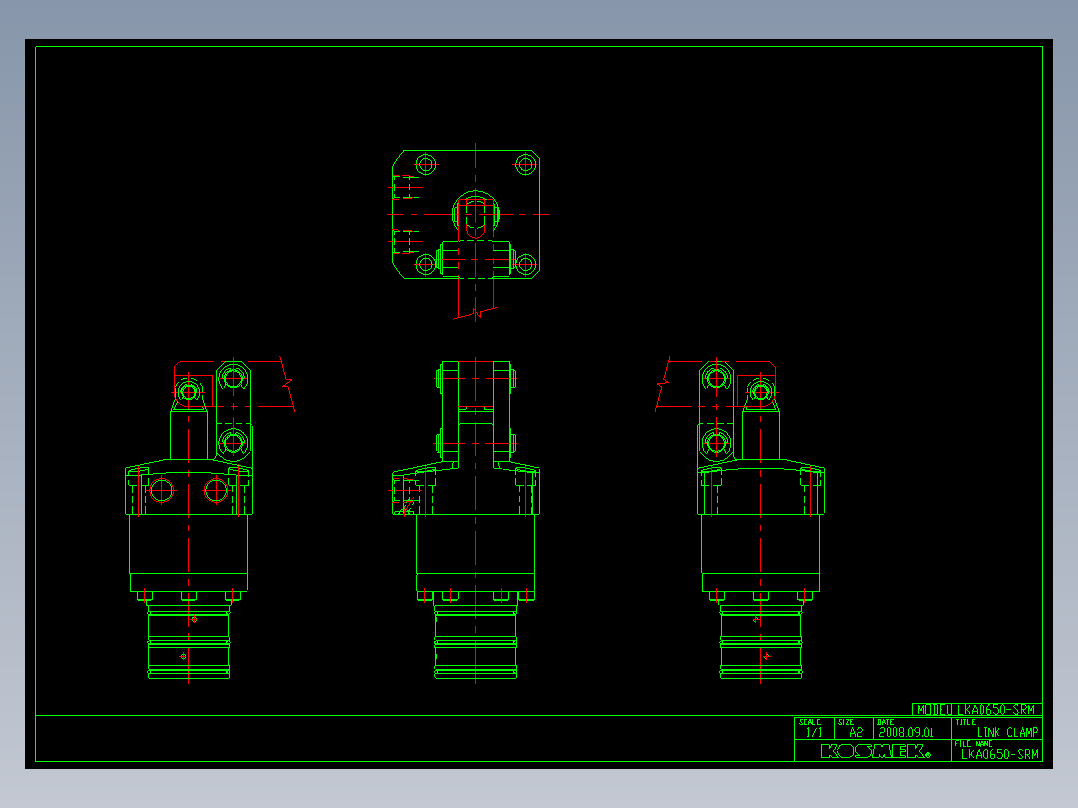Image resolution: width=1078 pixels, height=808 pixels.
Task: Select "LKA0650-SRM" in the MODEL row
Action: (x=996, y=710)
